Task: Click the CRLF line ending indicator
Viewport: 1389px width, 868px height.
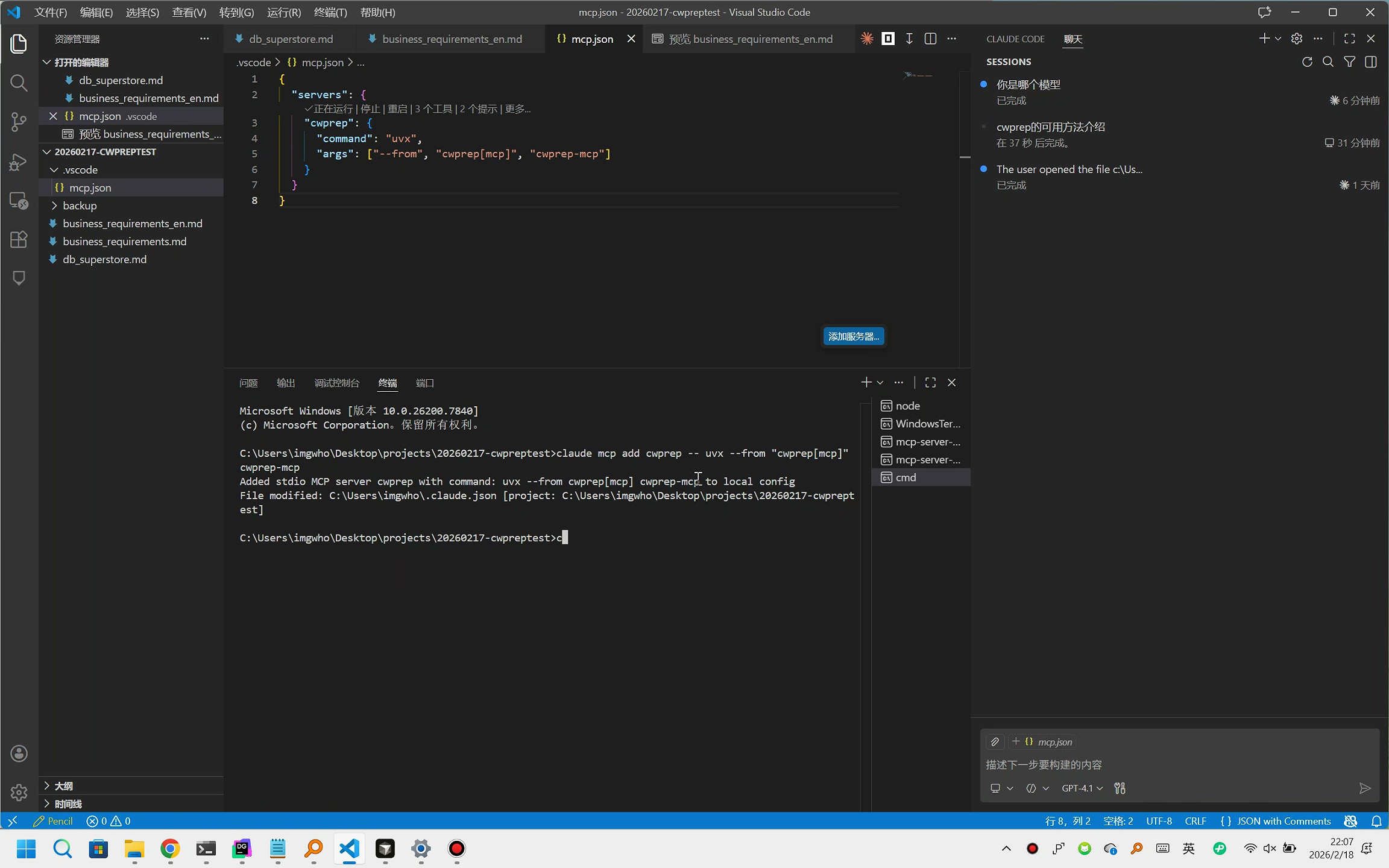Action: point(1195,821)
